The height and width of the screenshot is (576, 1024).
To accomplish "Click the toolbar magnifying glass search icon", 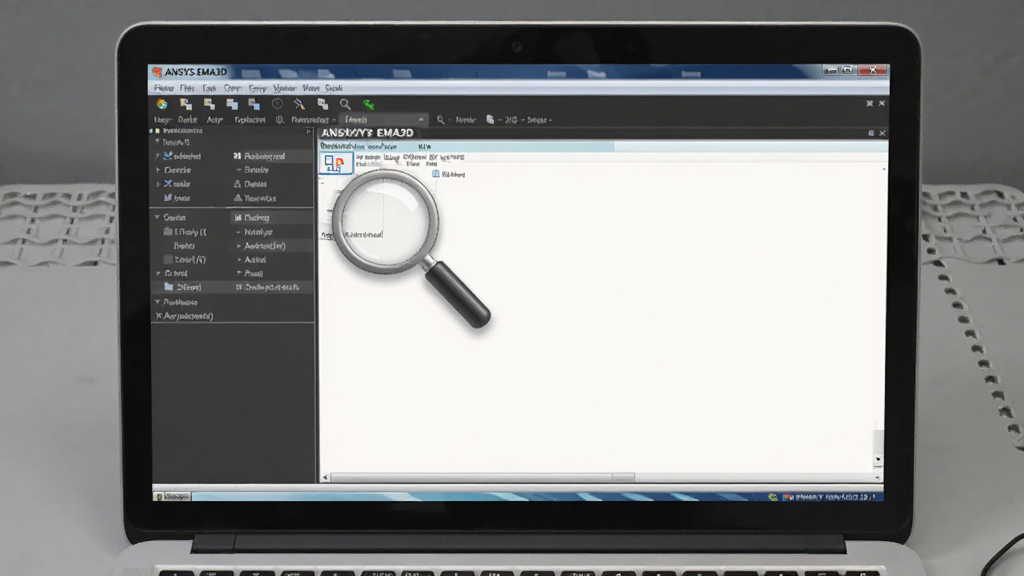I will pos(345,104).
